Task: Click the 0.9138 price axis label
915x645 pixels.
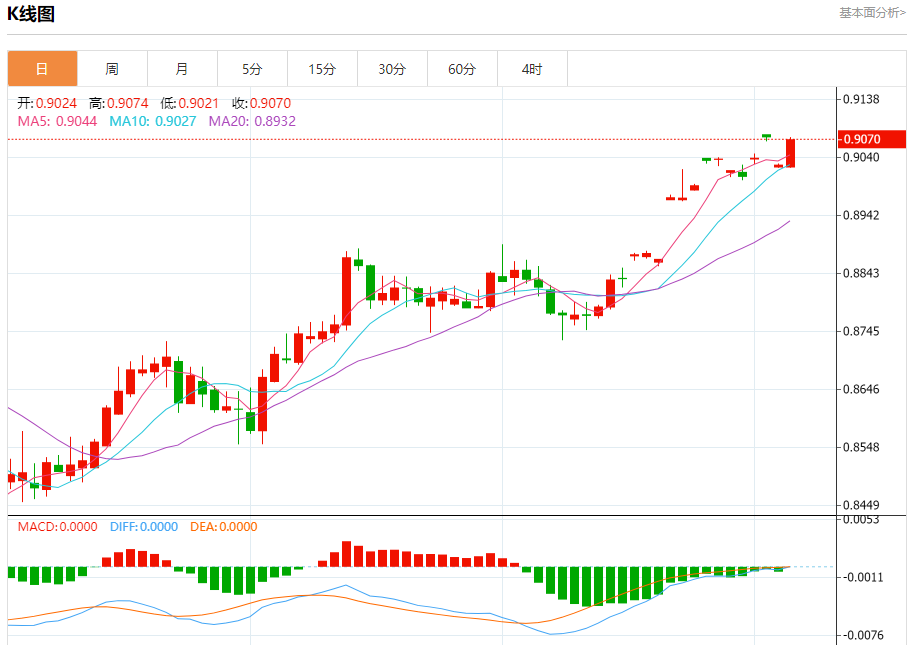Action: pos(861,99)
